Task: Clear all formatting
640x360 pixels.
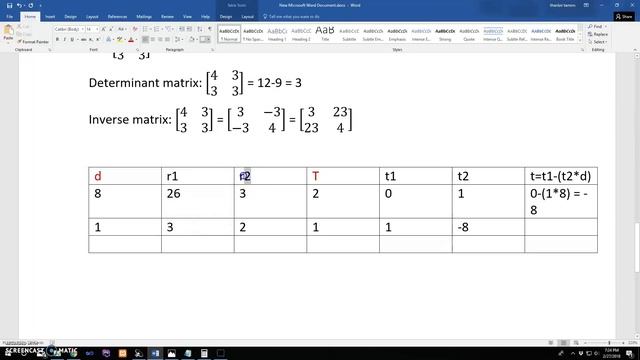Action: (135, 29)
